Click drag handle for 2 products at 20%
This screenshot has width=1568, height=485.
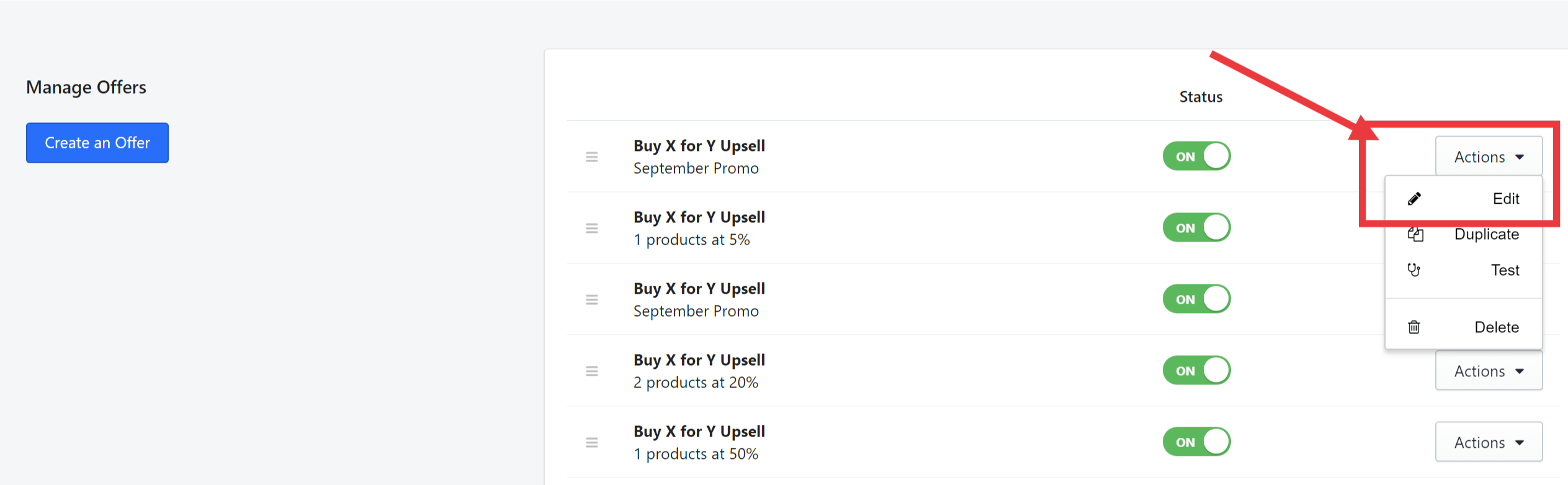pos(592,371)
